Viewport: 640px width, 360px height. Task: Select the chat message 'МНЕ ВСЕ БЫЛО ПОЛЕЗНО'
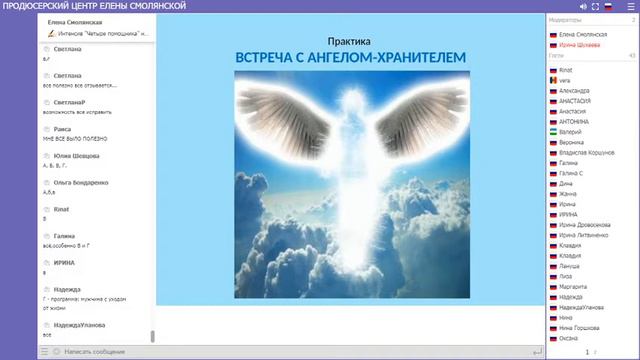pos(75,139)
